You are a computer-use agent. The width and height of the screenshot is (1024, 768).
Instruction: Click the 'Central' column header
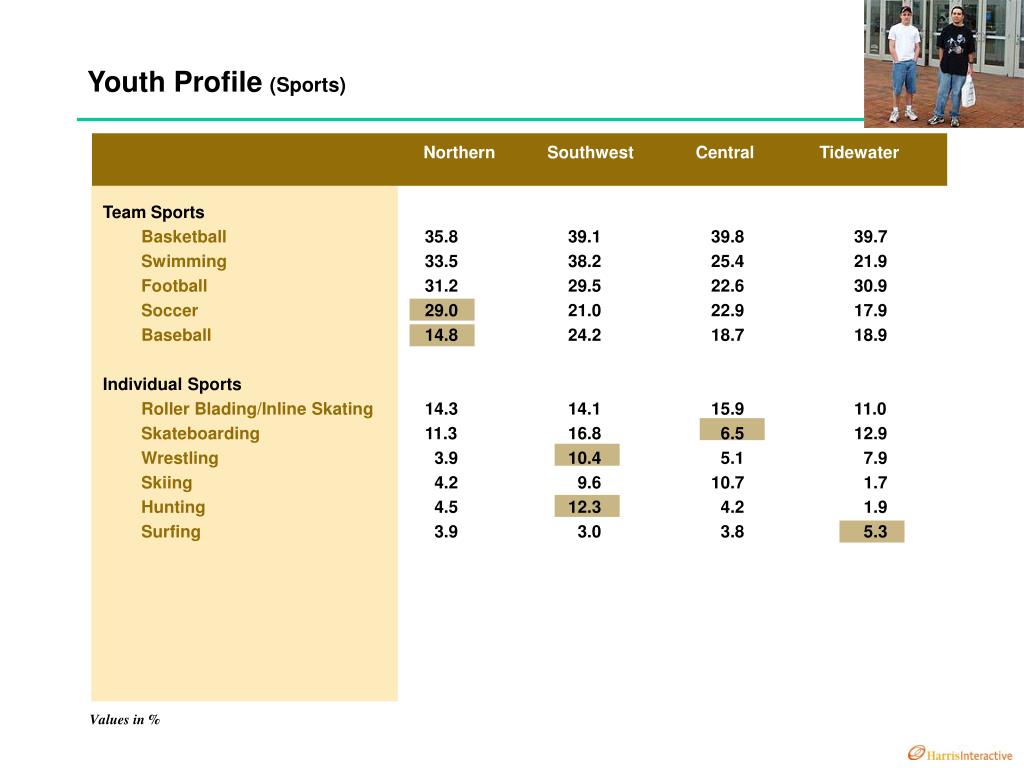point(724,153)
